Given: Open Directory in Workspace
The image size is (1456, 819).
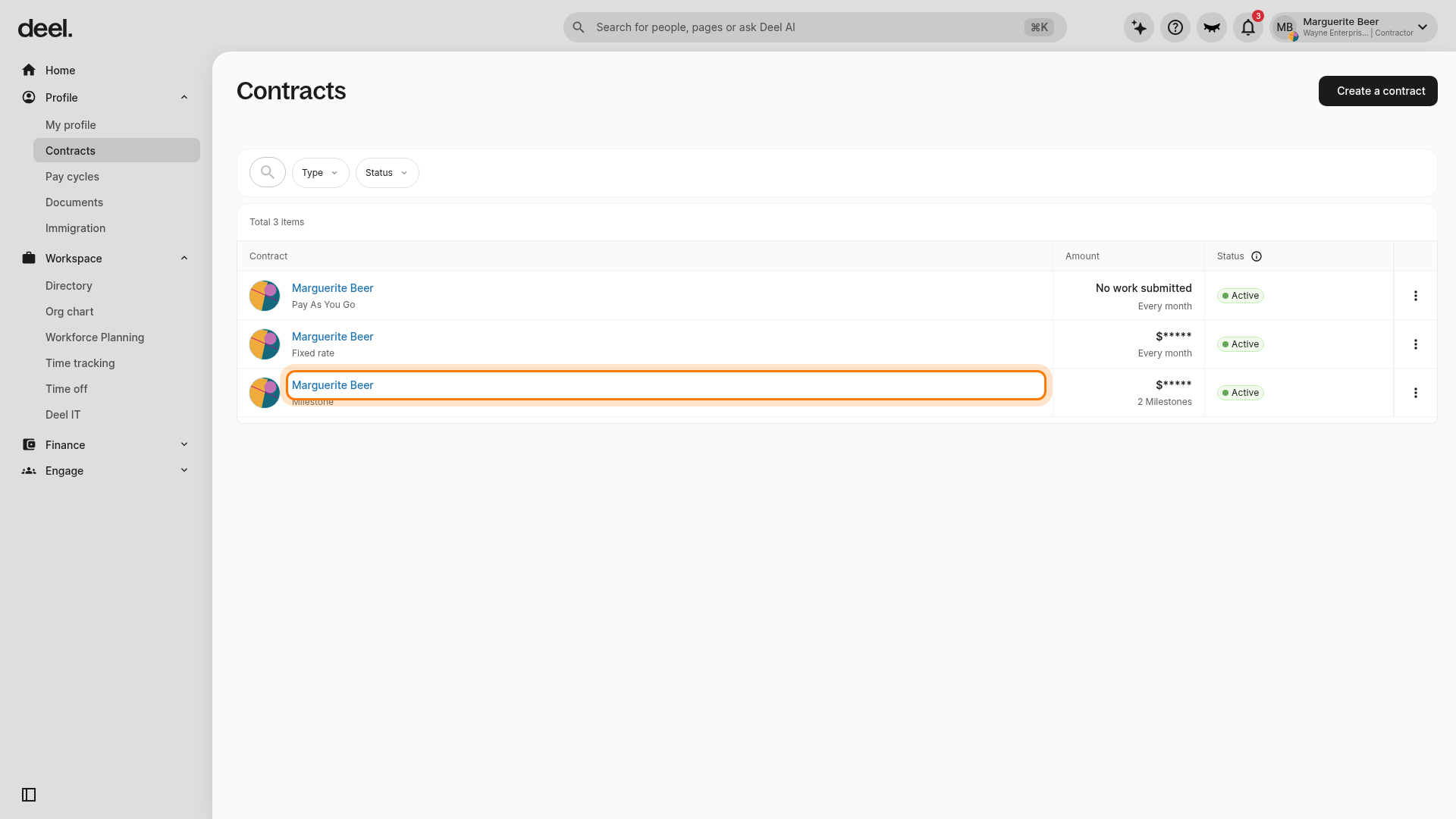Looking at the screenshot, I should pos(69,286).
